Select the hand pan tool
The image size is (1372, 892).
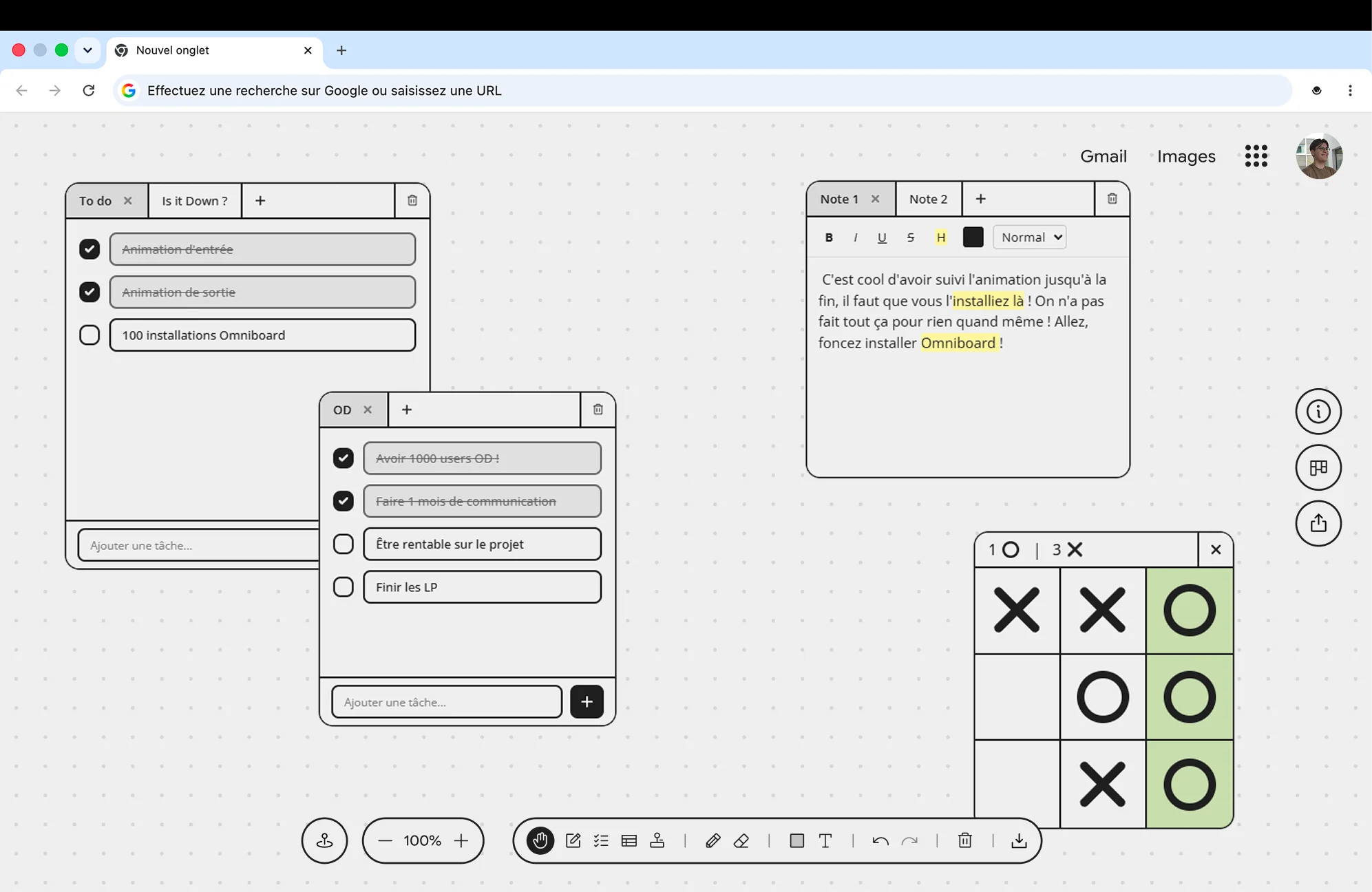pos(540,840)
